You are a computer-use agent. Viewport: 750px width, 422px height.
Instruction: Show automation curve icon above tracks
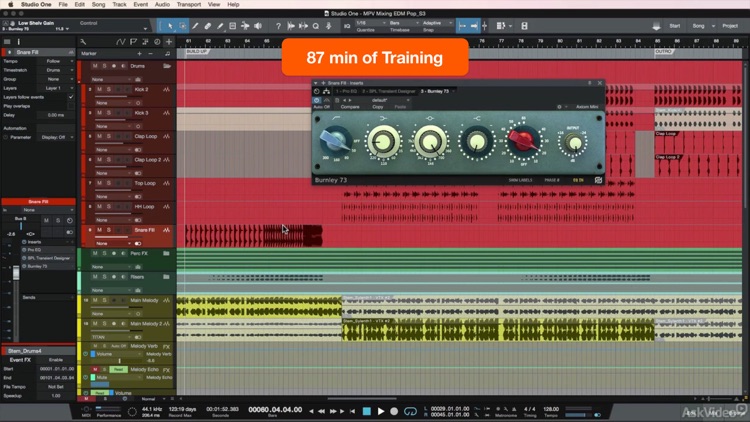tap(121, 42)
